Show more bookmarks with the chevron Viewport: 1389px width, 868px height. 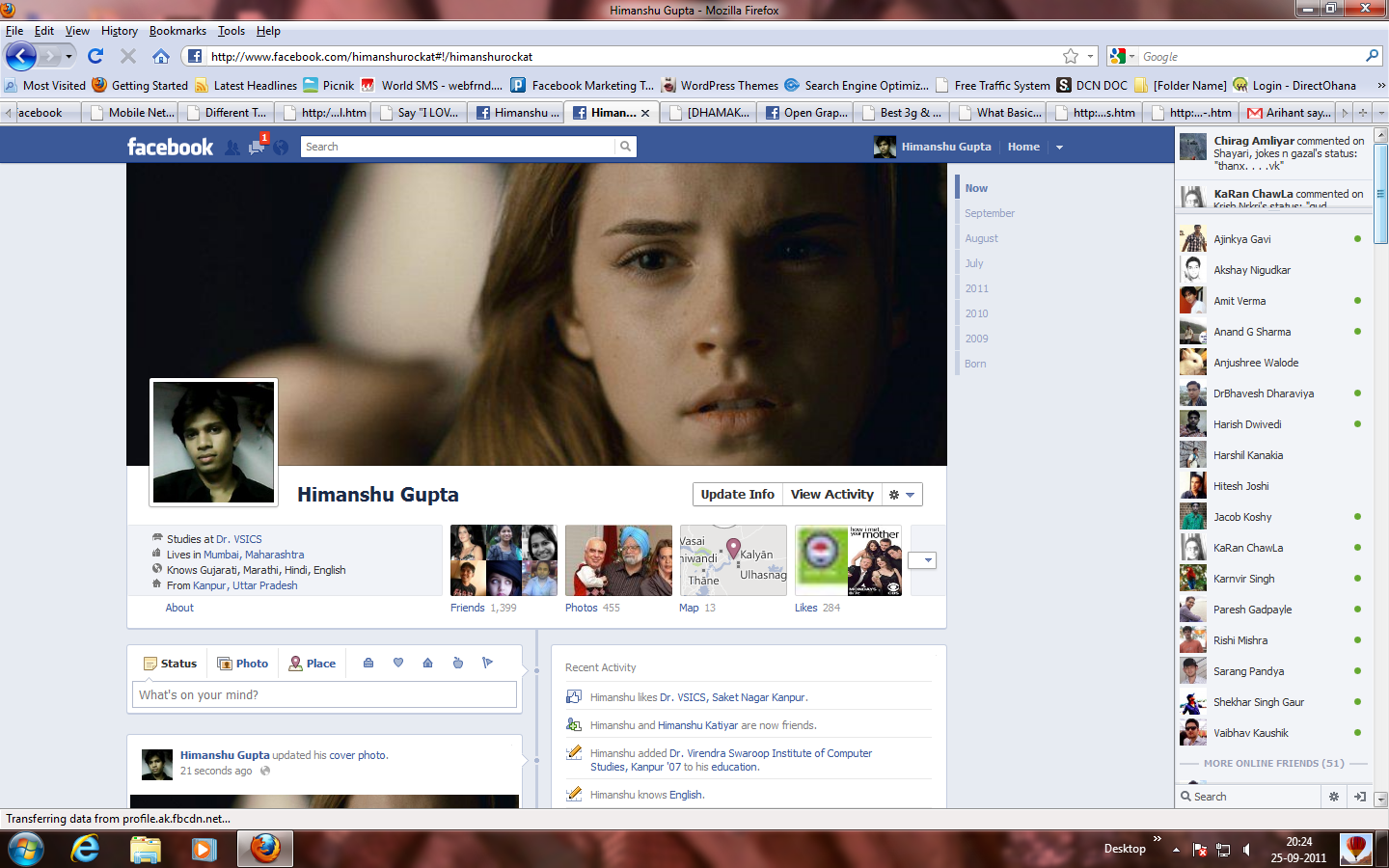click(1381, 85)
